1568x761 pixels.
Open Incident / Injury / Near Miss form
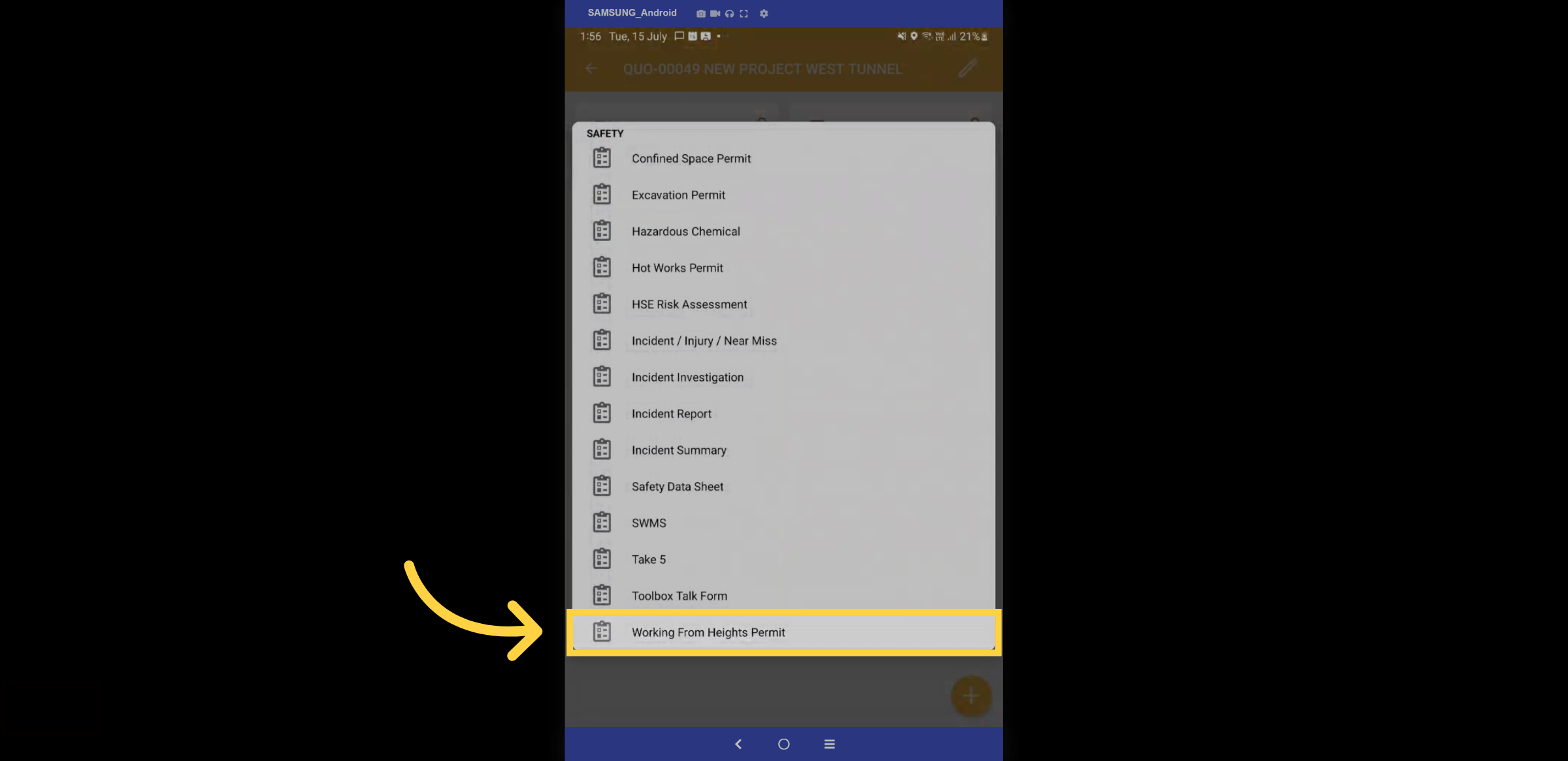783,341
